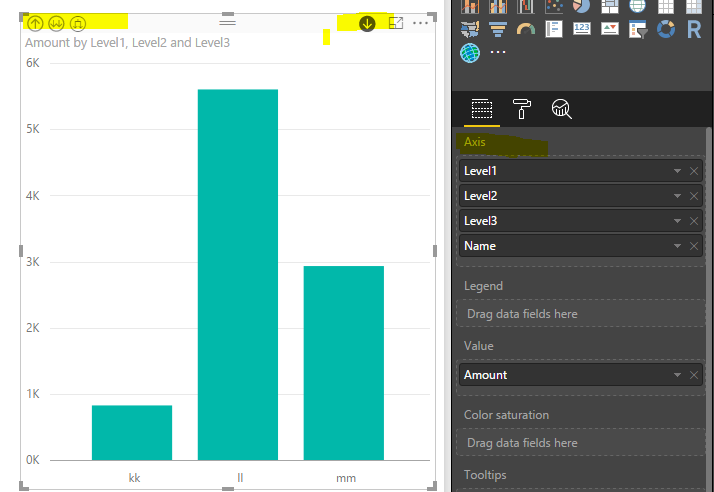Open the Level2 field dropdown arrow

[x=677, y=196]
